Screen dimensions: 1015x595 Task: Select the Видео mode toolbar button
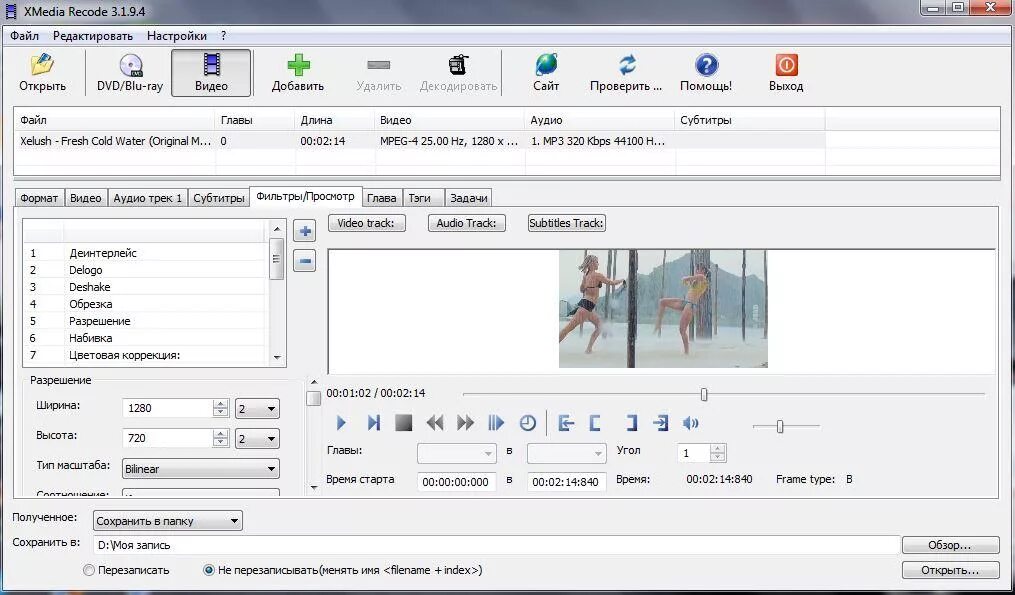[x=211, y=73]
